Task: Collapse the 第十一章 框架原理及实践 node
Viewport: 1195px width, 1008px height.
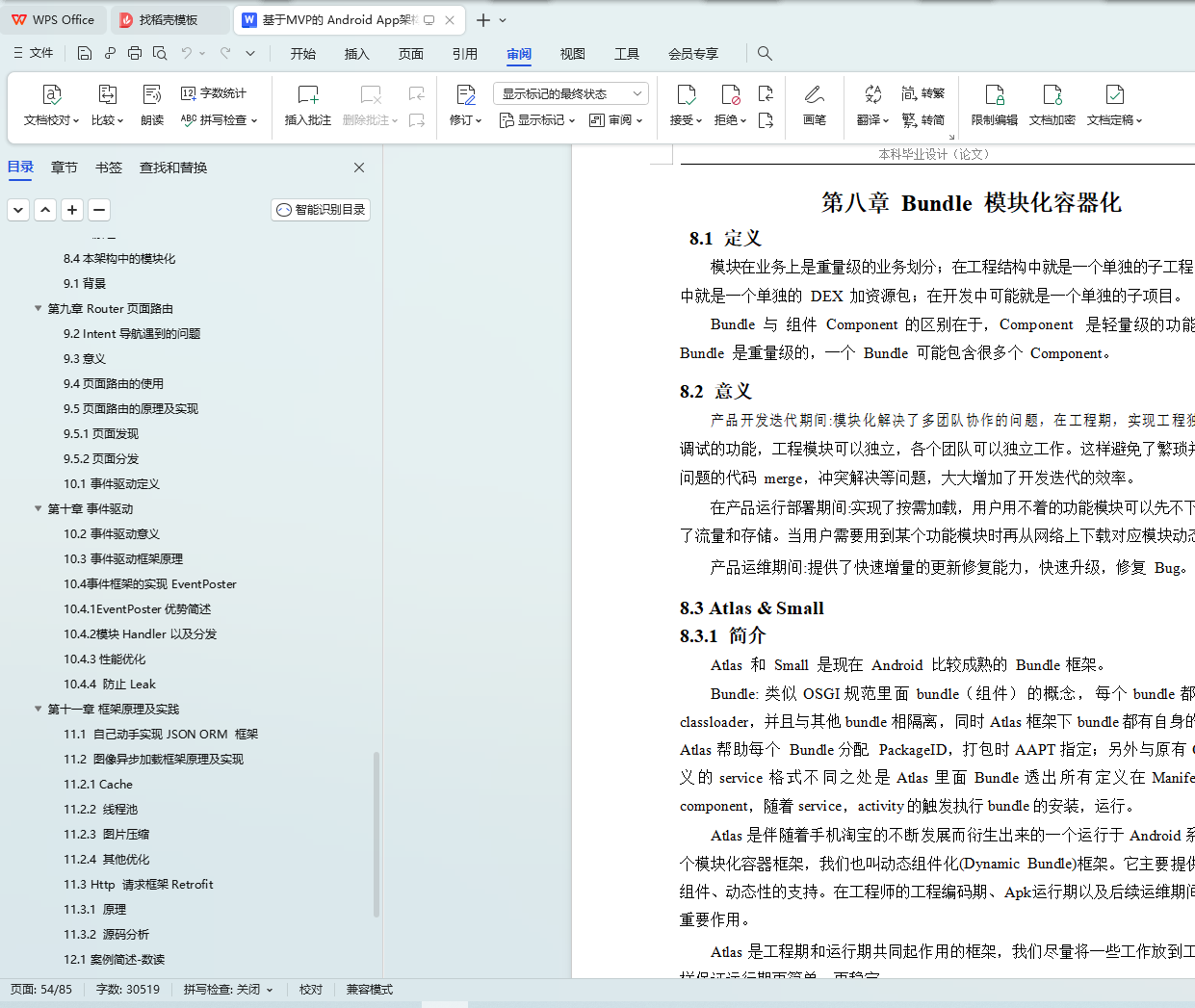Action: [x=39, y=709]
